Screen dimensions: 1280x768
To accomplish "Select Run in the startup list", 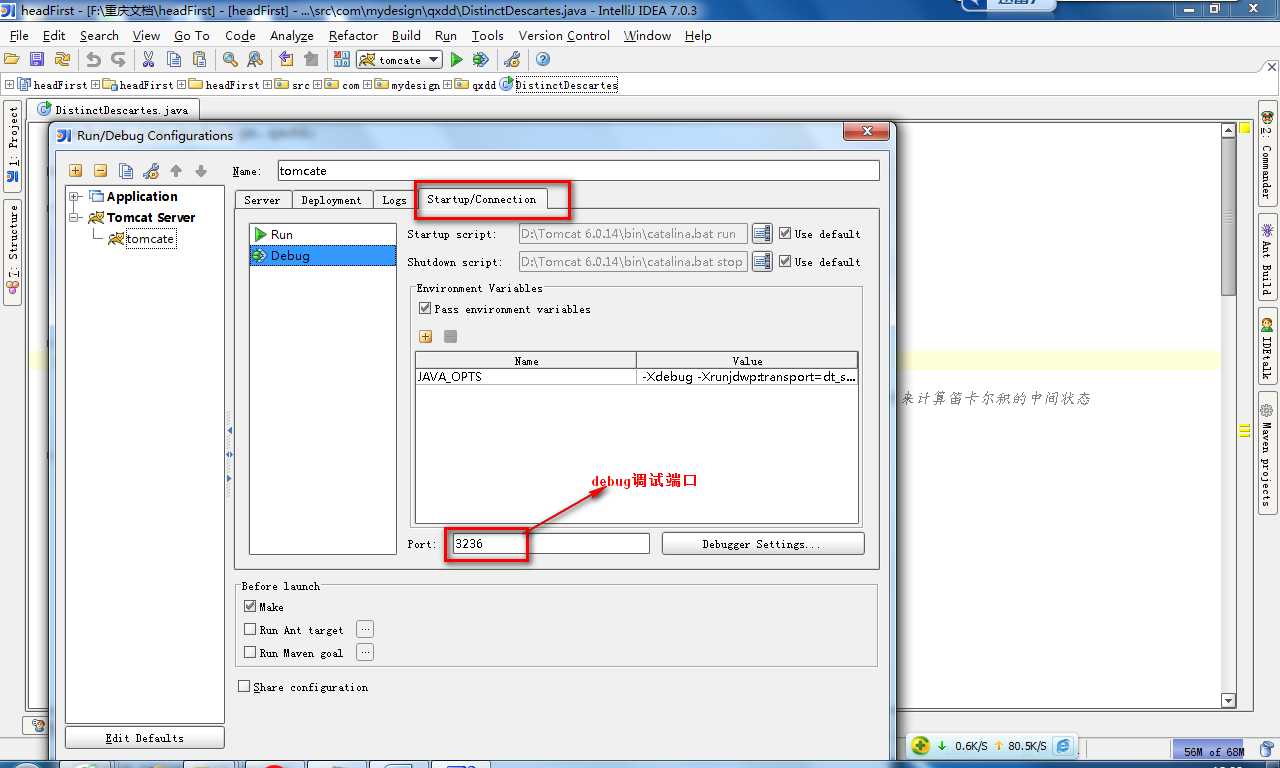I will [x=322, y=234].
